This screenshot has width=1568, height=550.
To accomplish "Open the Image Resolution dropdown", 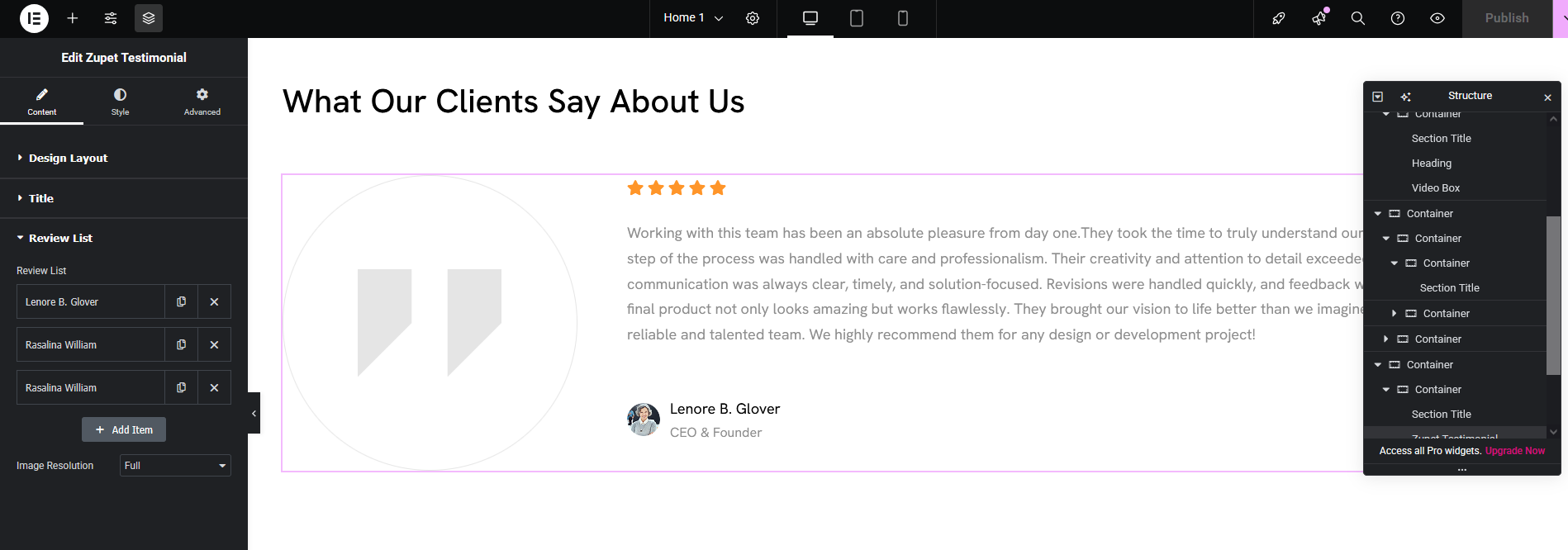I will tap(175, 466).
